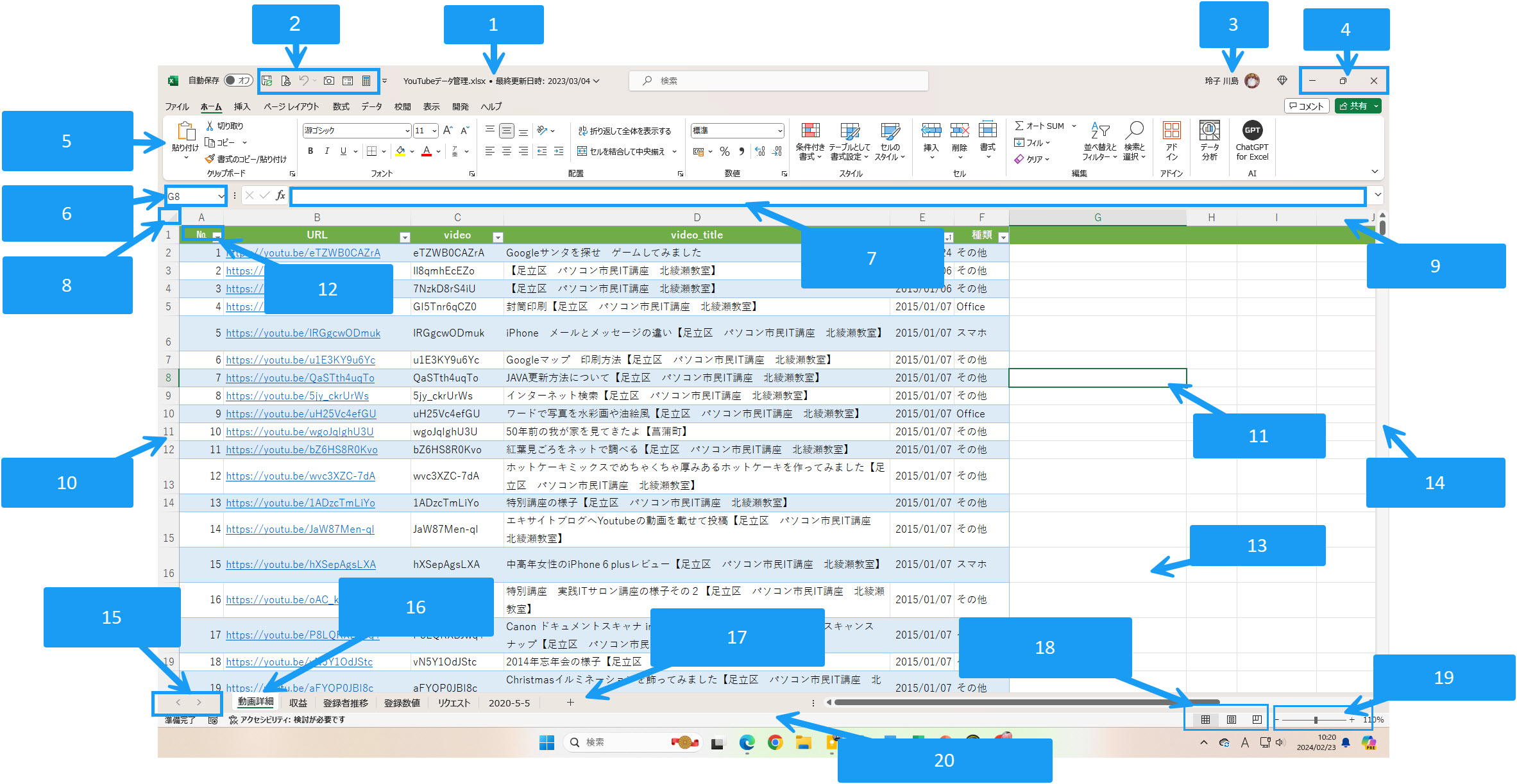Click the zoom slider in status bar

(x=1315, y=720)
